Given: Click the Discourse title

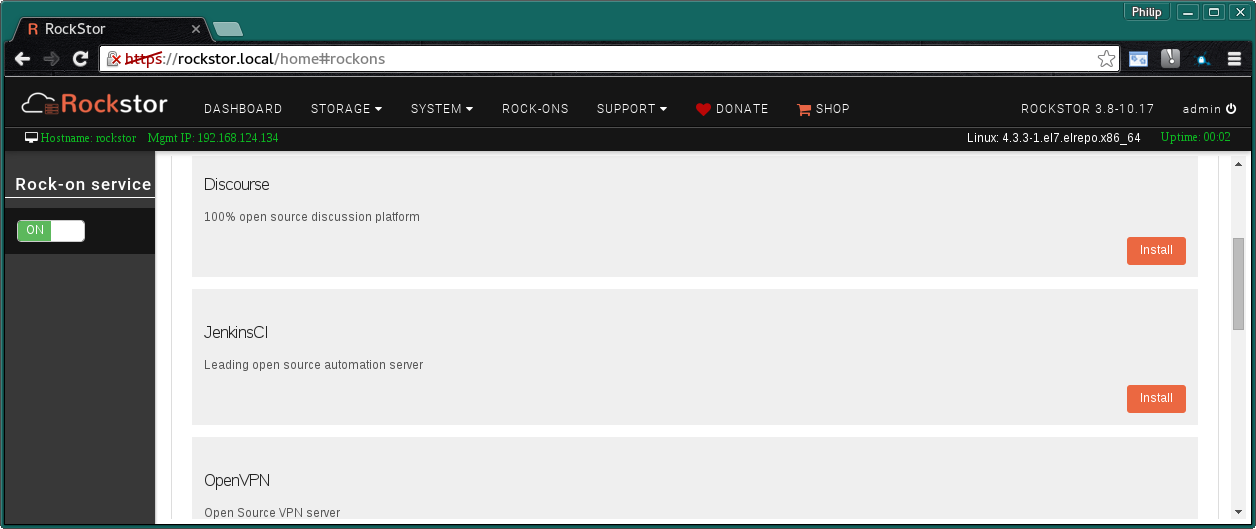Looking at the screenshot, I should [x=237, y=185].
